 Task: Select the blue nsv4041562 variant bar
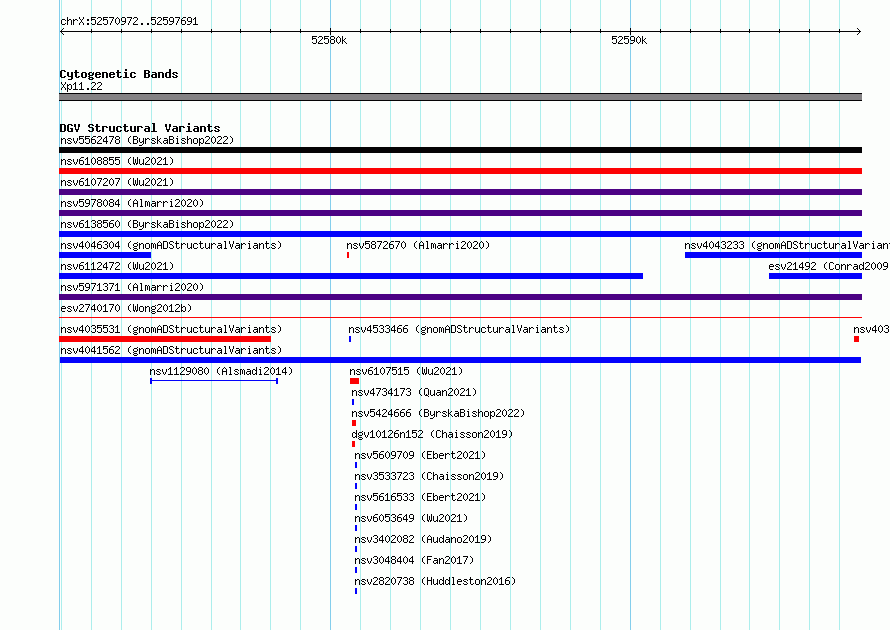pos(460,360)
